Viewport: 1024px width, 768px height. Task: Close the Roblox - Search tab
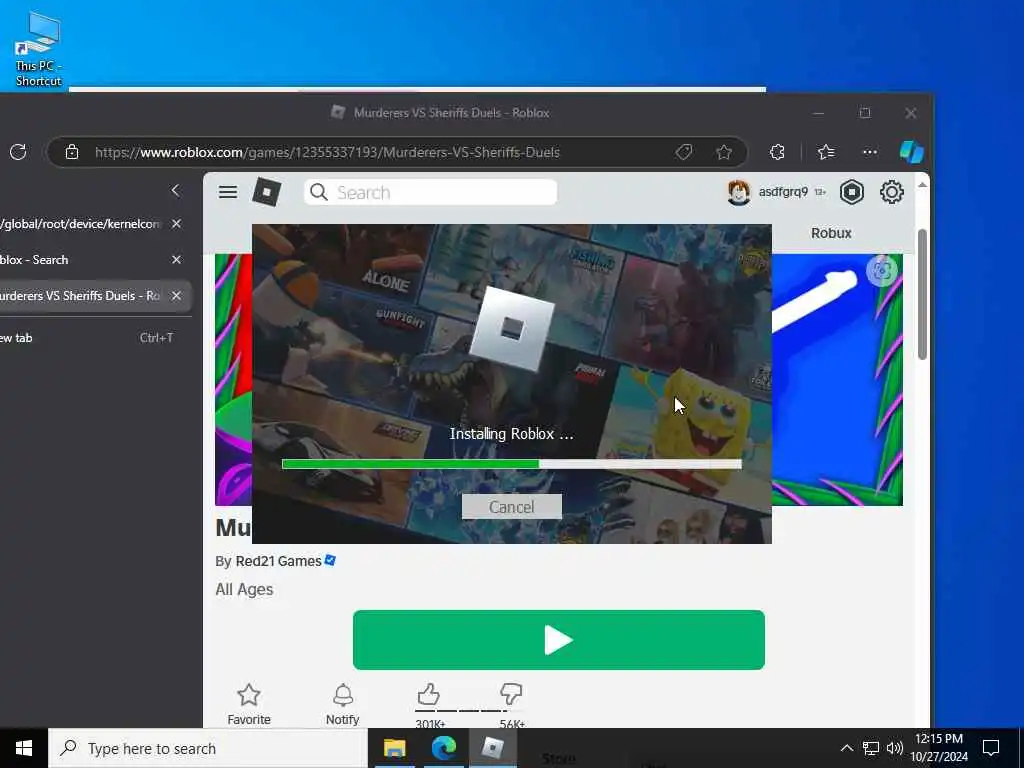point(176,259)
